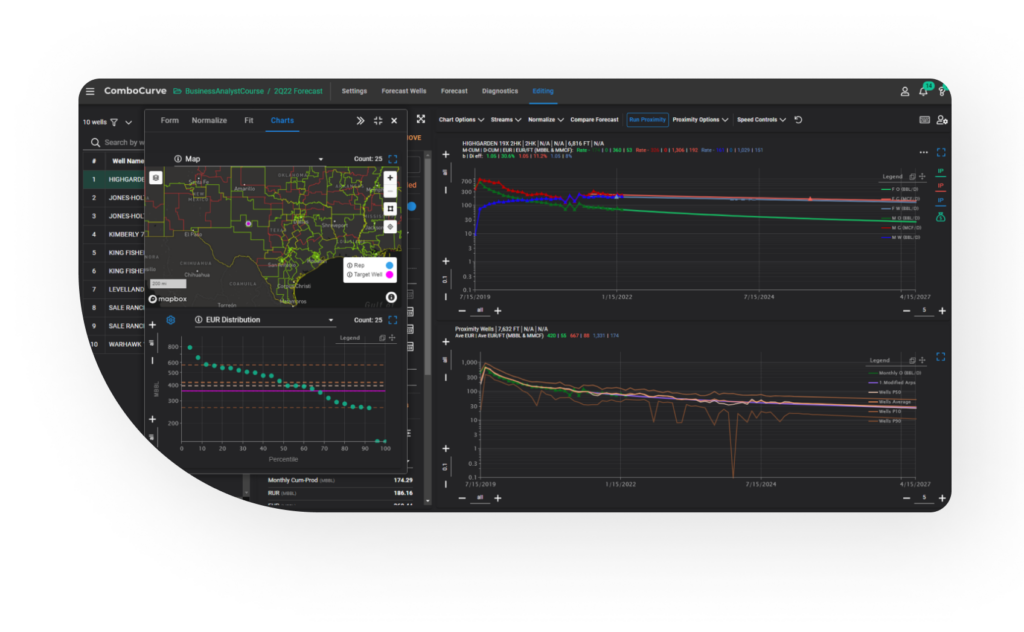The image size is (1024, 632).
Task: Click the undo arrow next to Speed Controls
Action: point(797,119)
